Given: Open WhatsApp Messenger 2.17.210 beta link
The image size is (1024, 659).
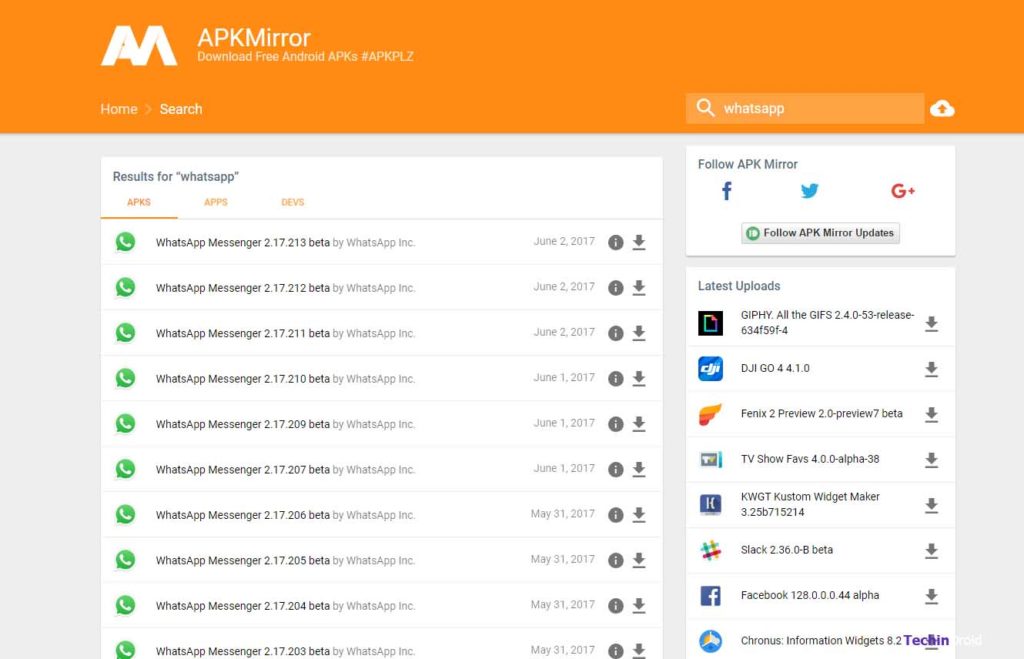Looking at the screenshot, I should coord(242,379).
